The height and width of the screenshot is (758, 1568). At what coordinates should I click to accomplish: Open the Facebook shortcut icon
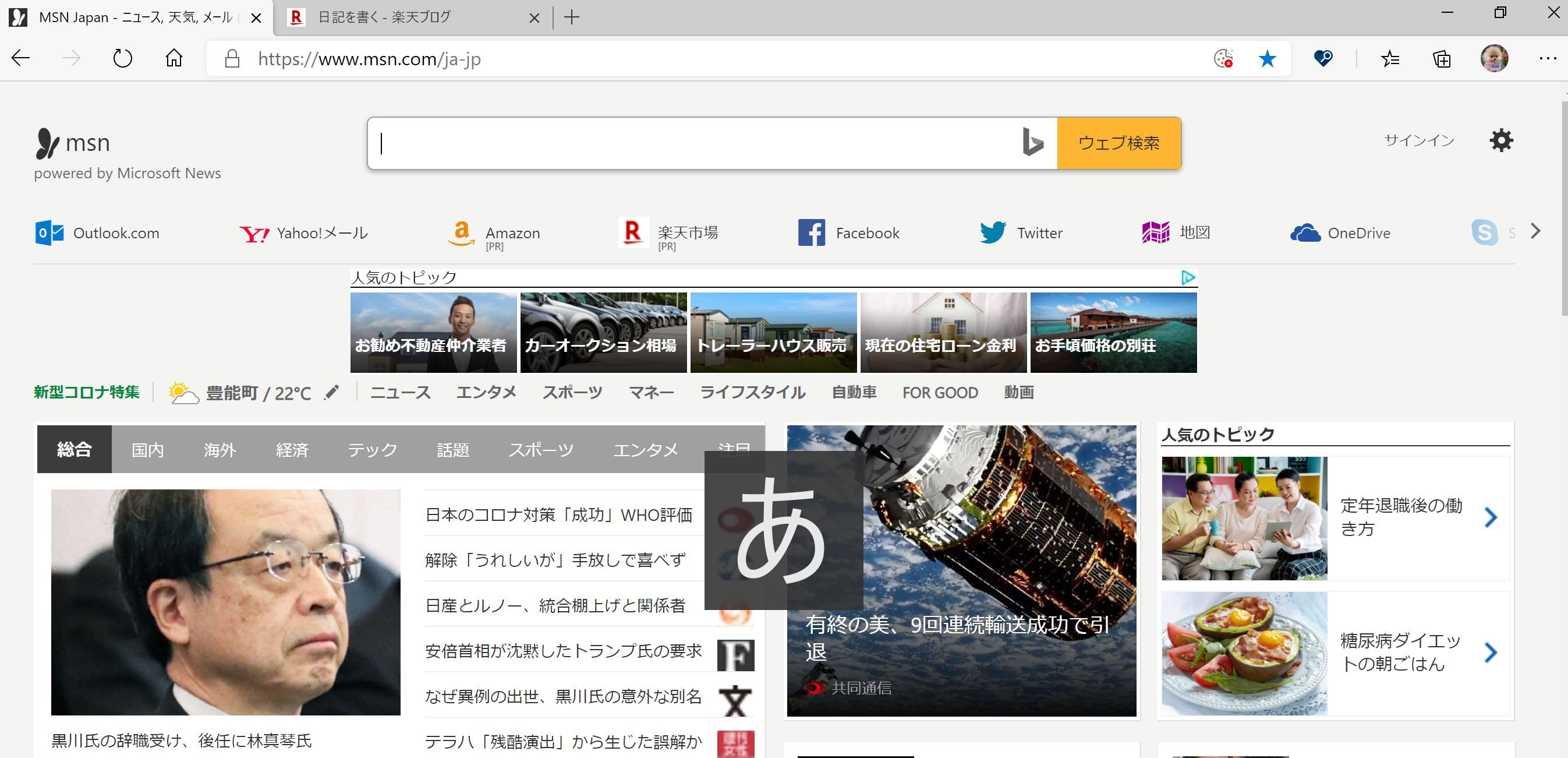[812, 233]
